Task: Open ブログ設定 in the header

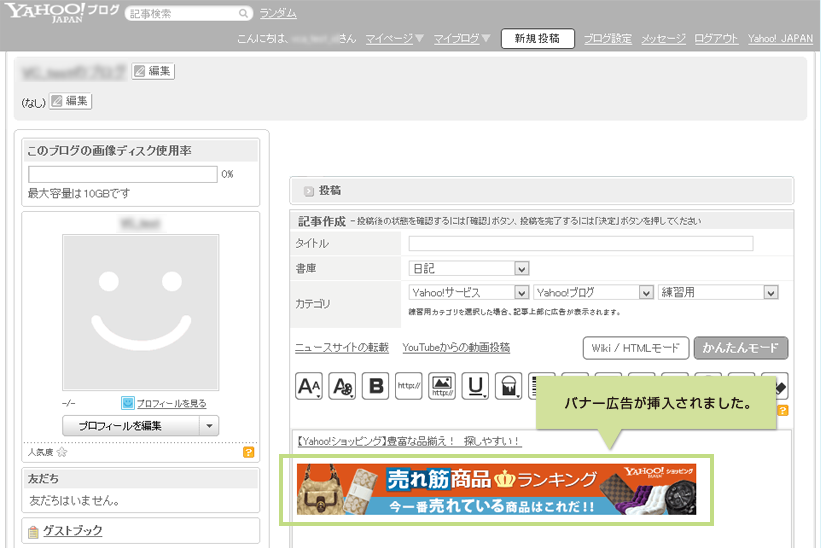Action: [x=608, y=39]
